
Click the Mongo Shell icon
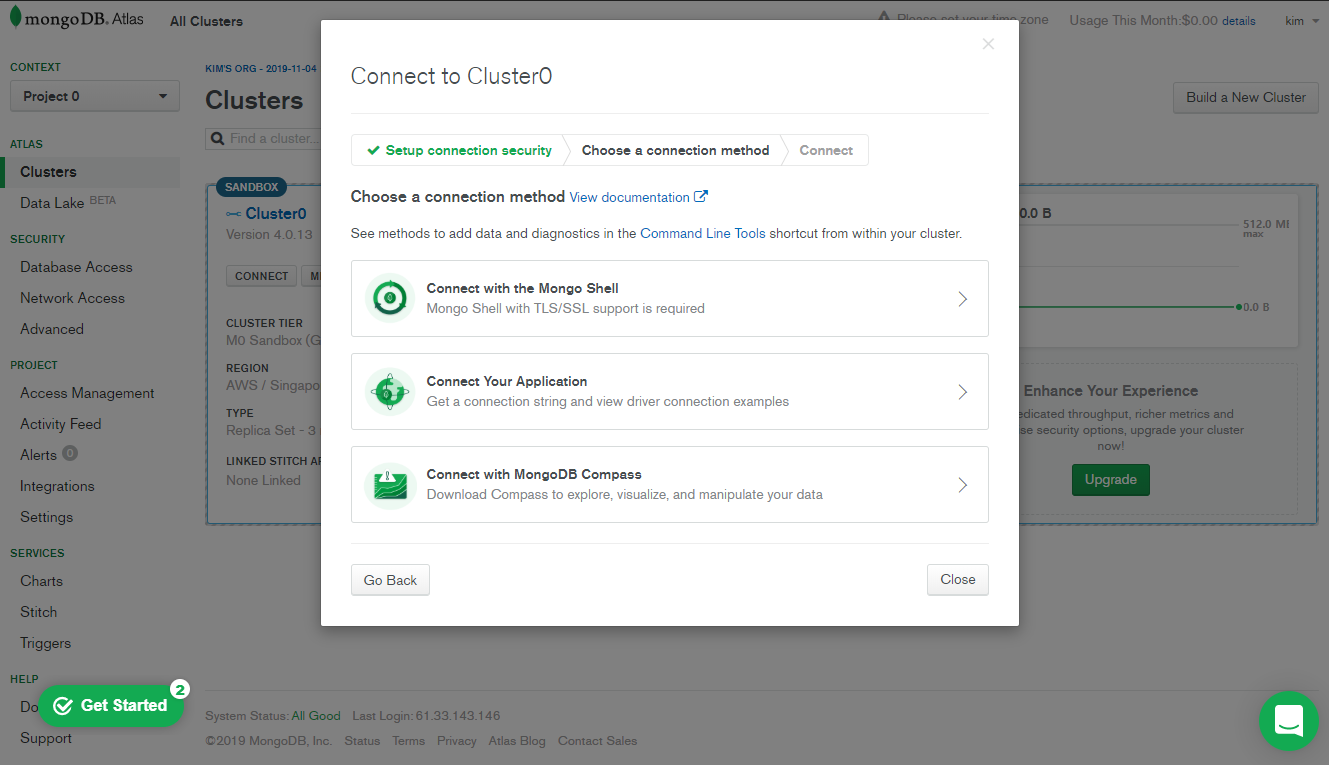[390, 298]
